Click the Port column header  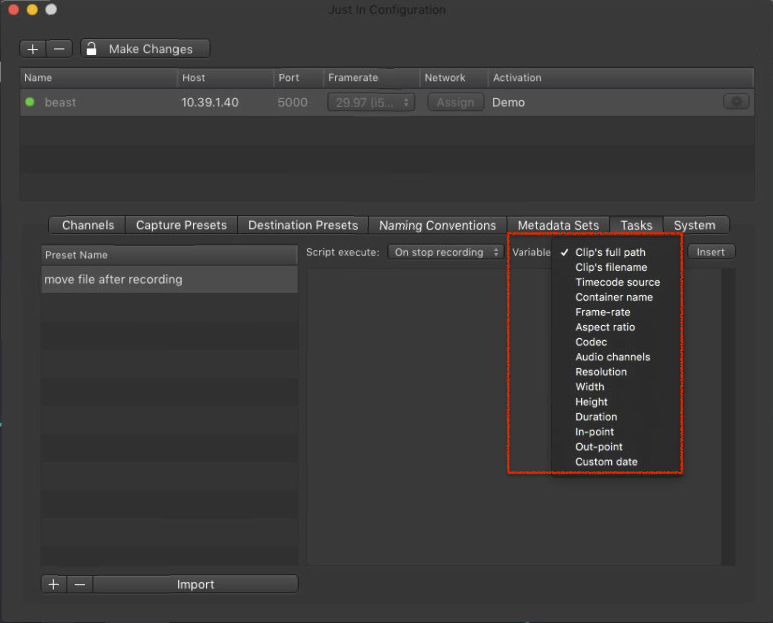coord(298,78)
